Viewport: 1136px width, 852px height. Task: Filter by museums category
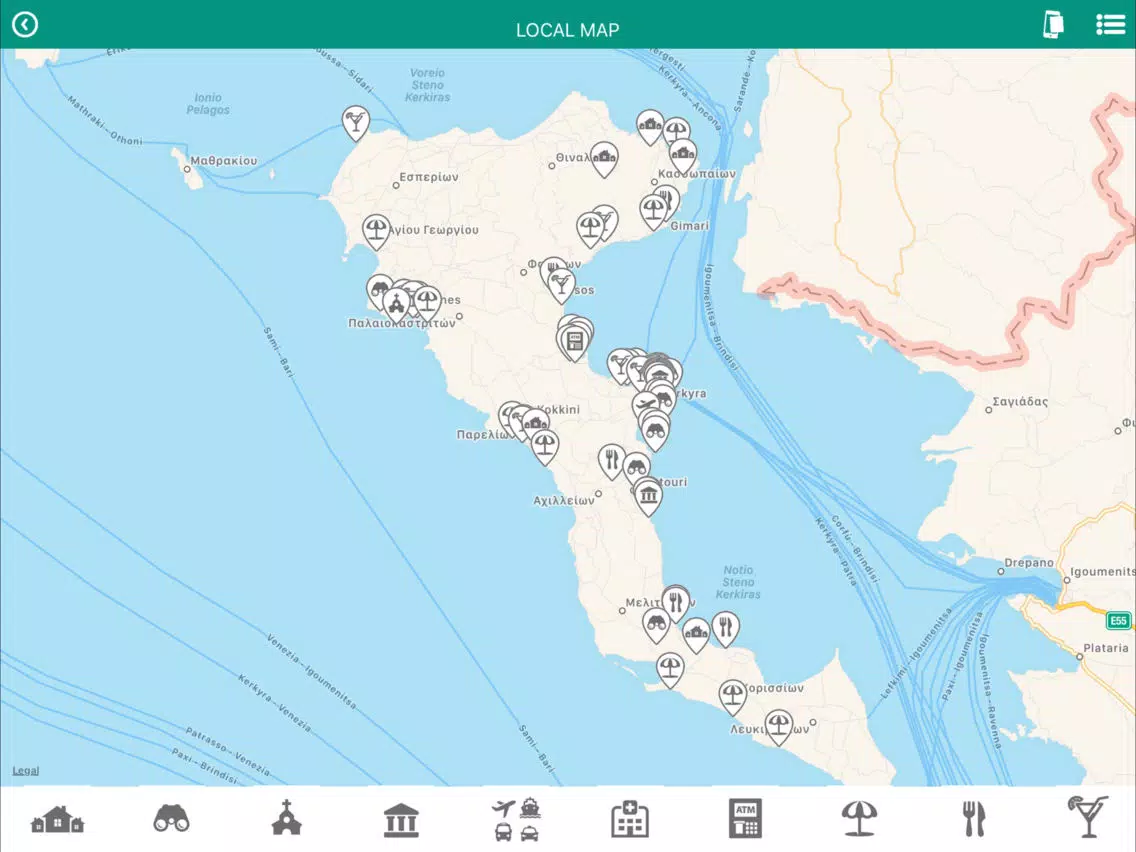point(401,820)
